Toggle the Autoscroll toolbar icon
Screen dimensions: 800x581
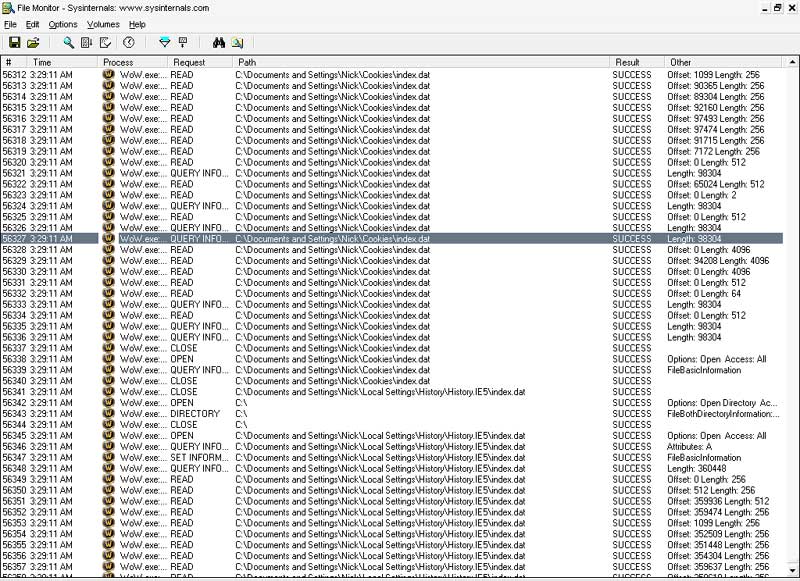(x=86, y=42)
